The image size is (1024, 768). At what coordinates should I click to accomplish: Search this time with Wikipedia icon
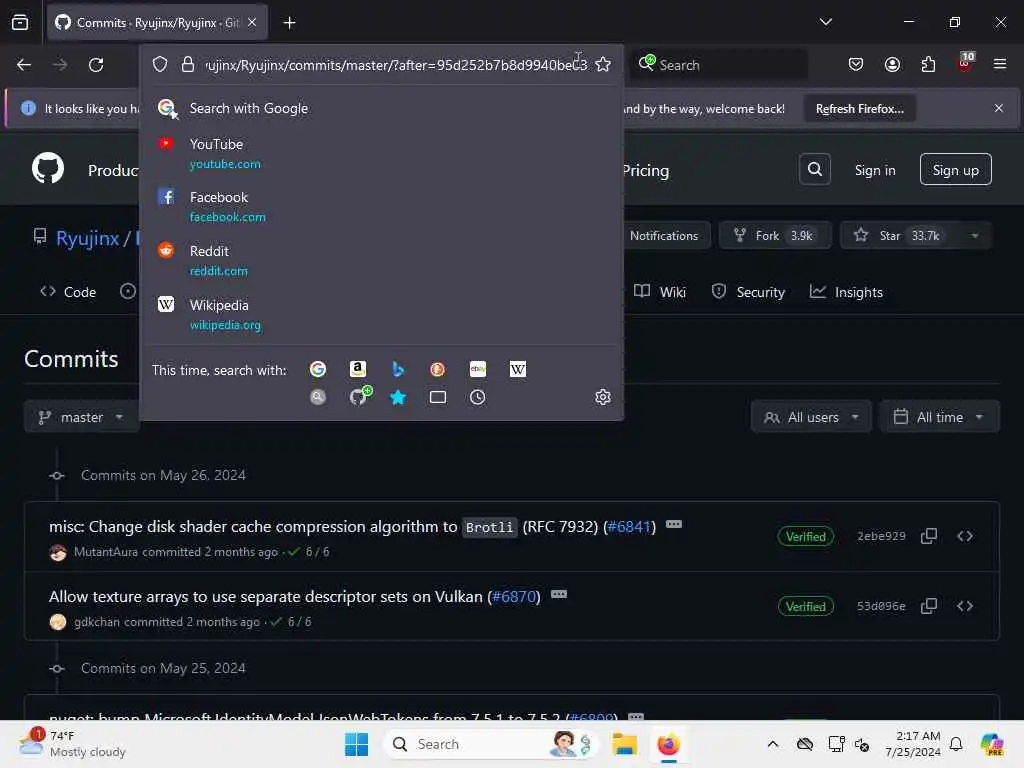pos(517,370)
